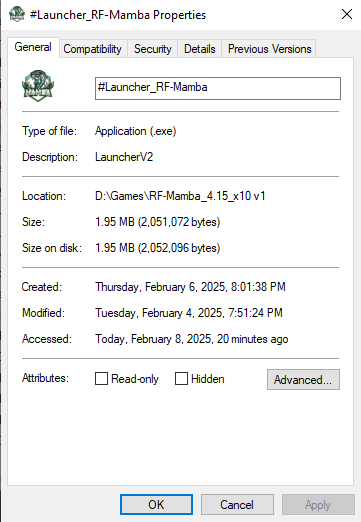Click the Cancel button
This screenshot has width=361, height=522.
[237, 504]
